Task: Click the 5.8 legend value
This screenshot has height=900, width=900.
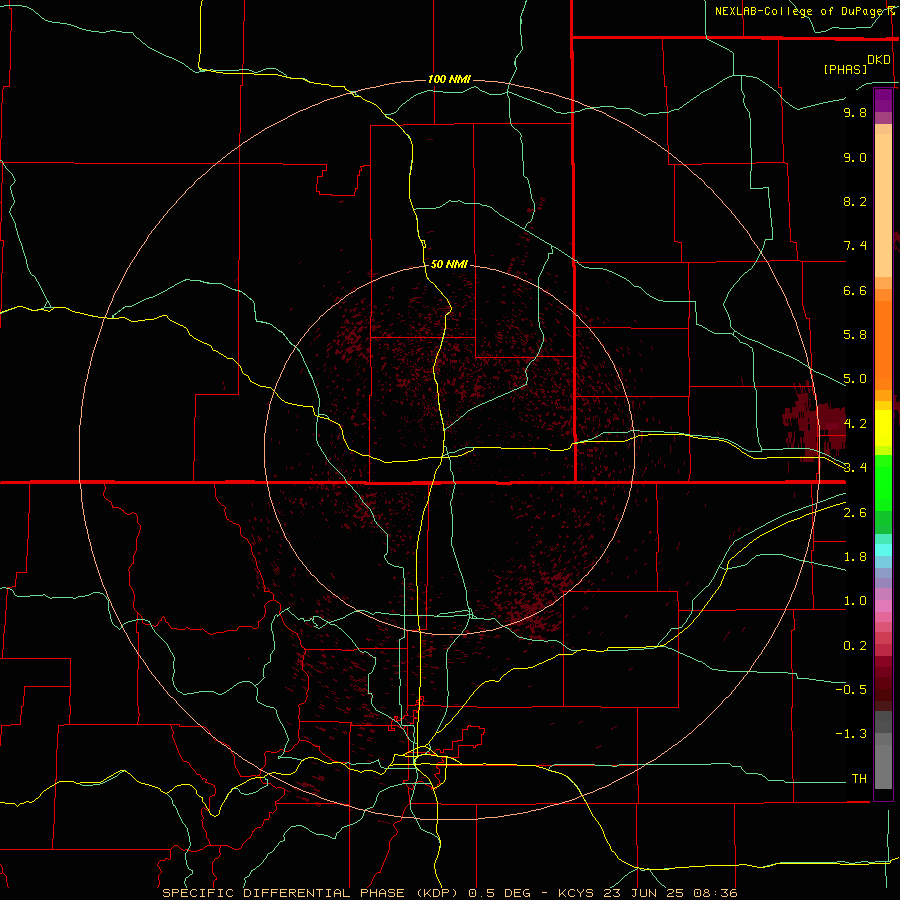Action: [855, 335]
